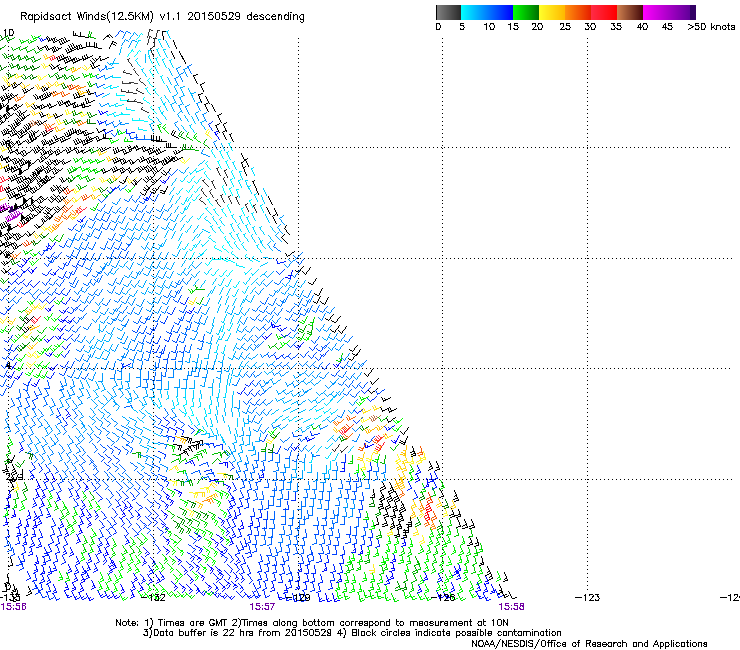Image resolution: width=740 pixels, height=650 pixels.
Task: Click the '-129' longitude axis label
Action: pos(299,598)
